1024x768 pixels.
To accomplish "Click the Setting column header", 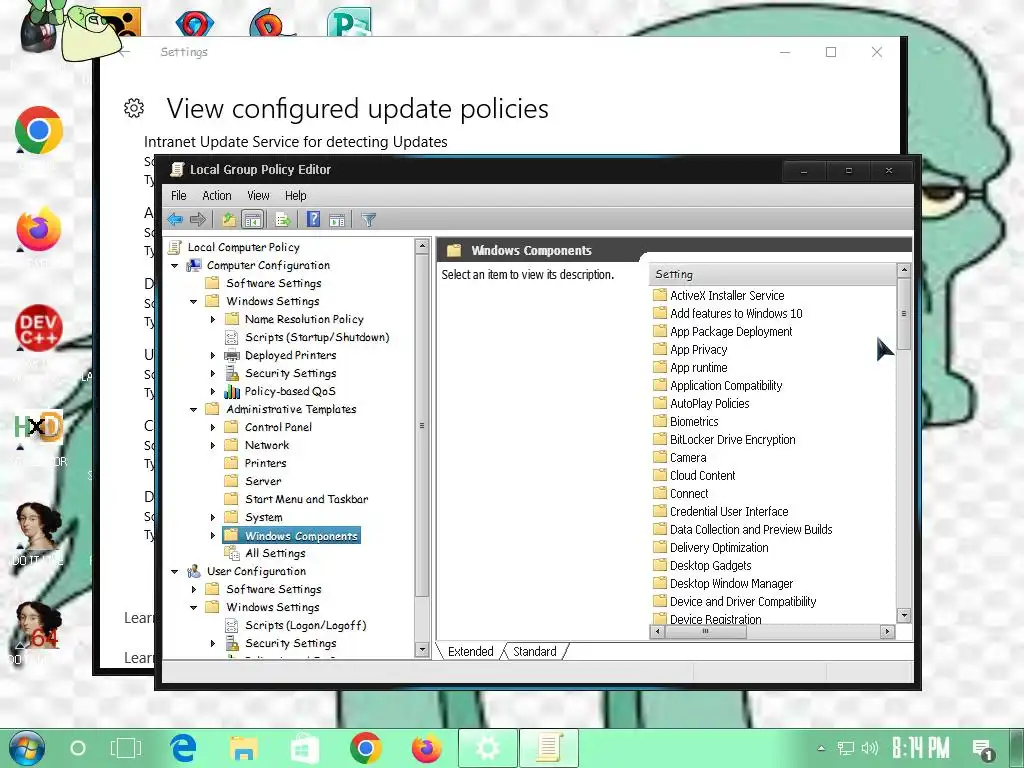I will (773, 274).
